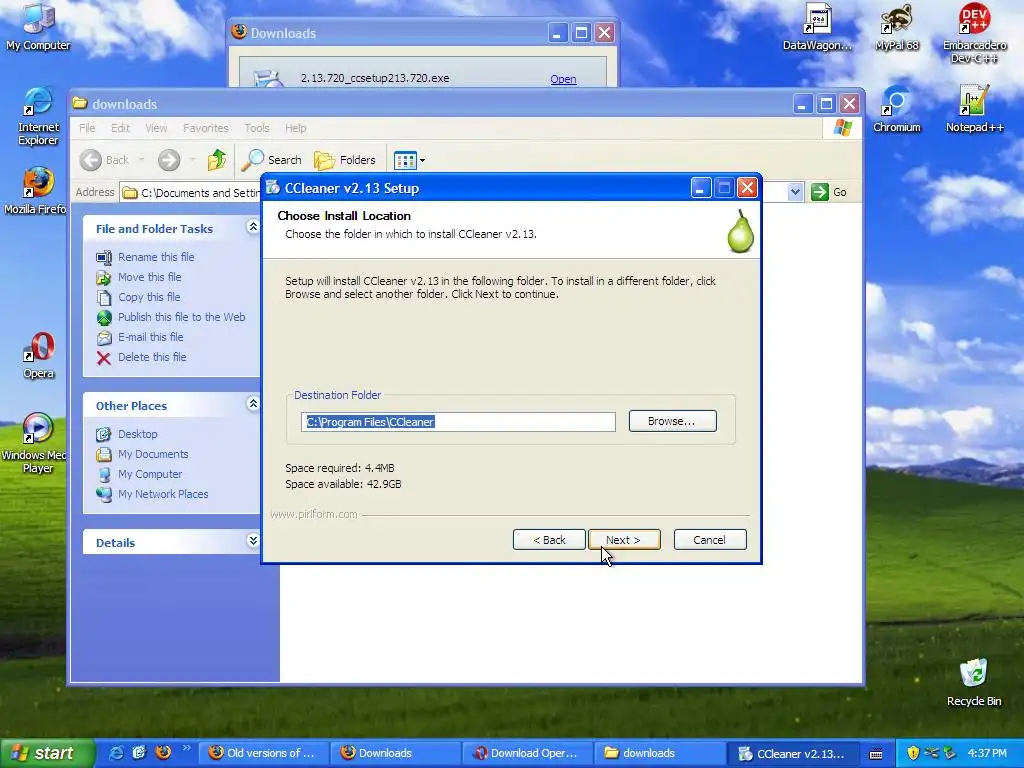The height and width of the screenshot is (768, 1024).
Task: Click Firefox quick launch icon
Action: 163,753
